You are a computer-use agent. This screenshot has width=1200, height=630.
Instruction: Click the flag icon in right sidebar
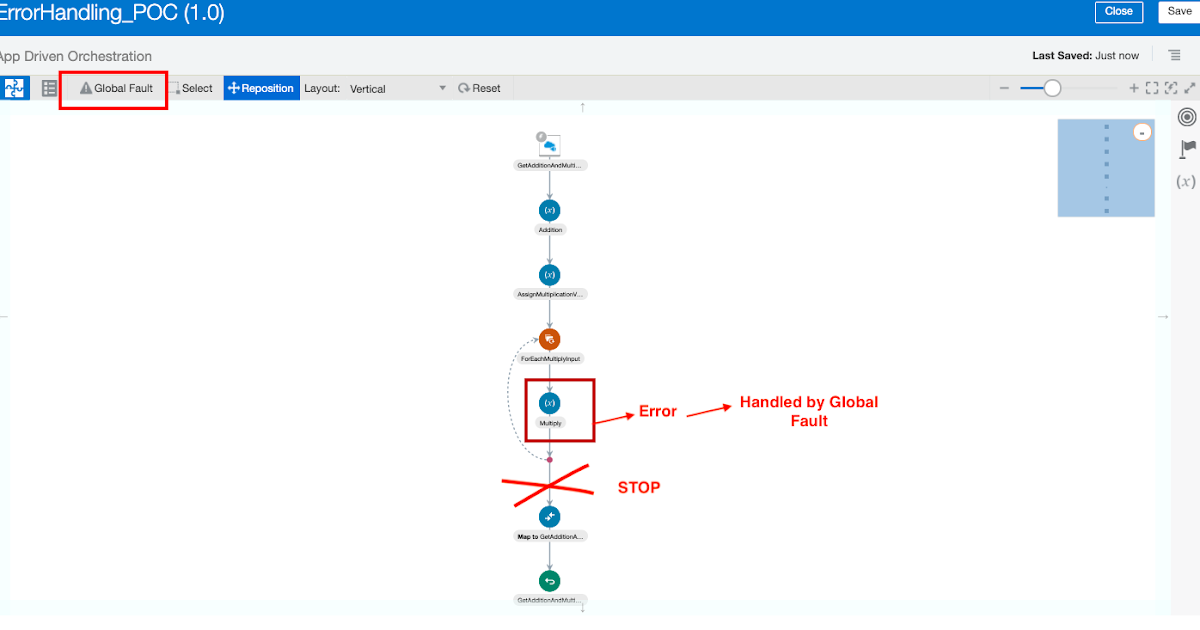[1185, 148]
